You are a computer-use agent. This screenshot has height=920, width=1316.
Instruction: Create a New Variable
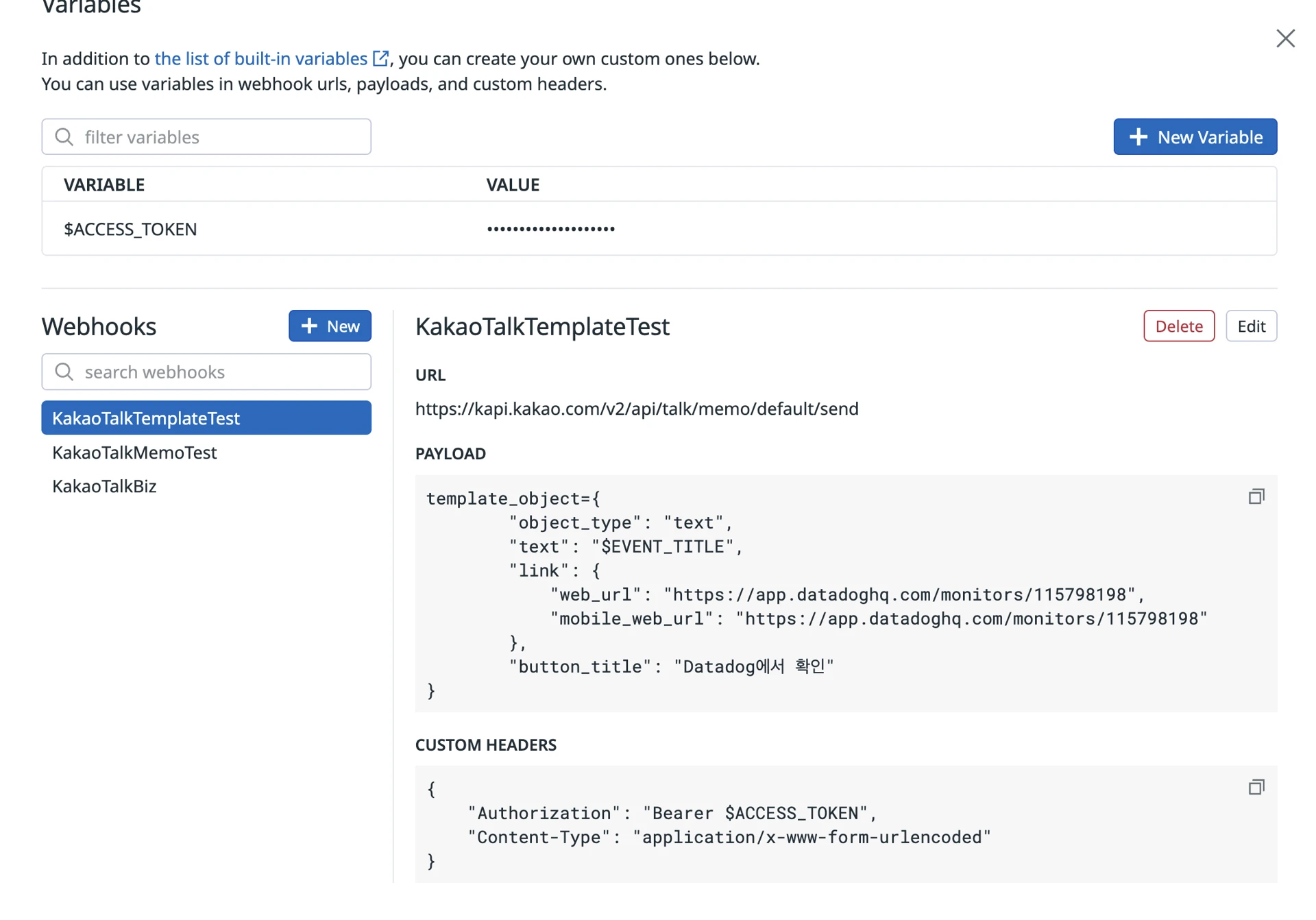[1195, 136]
